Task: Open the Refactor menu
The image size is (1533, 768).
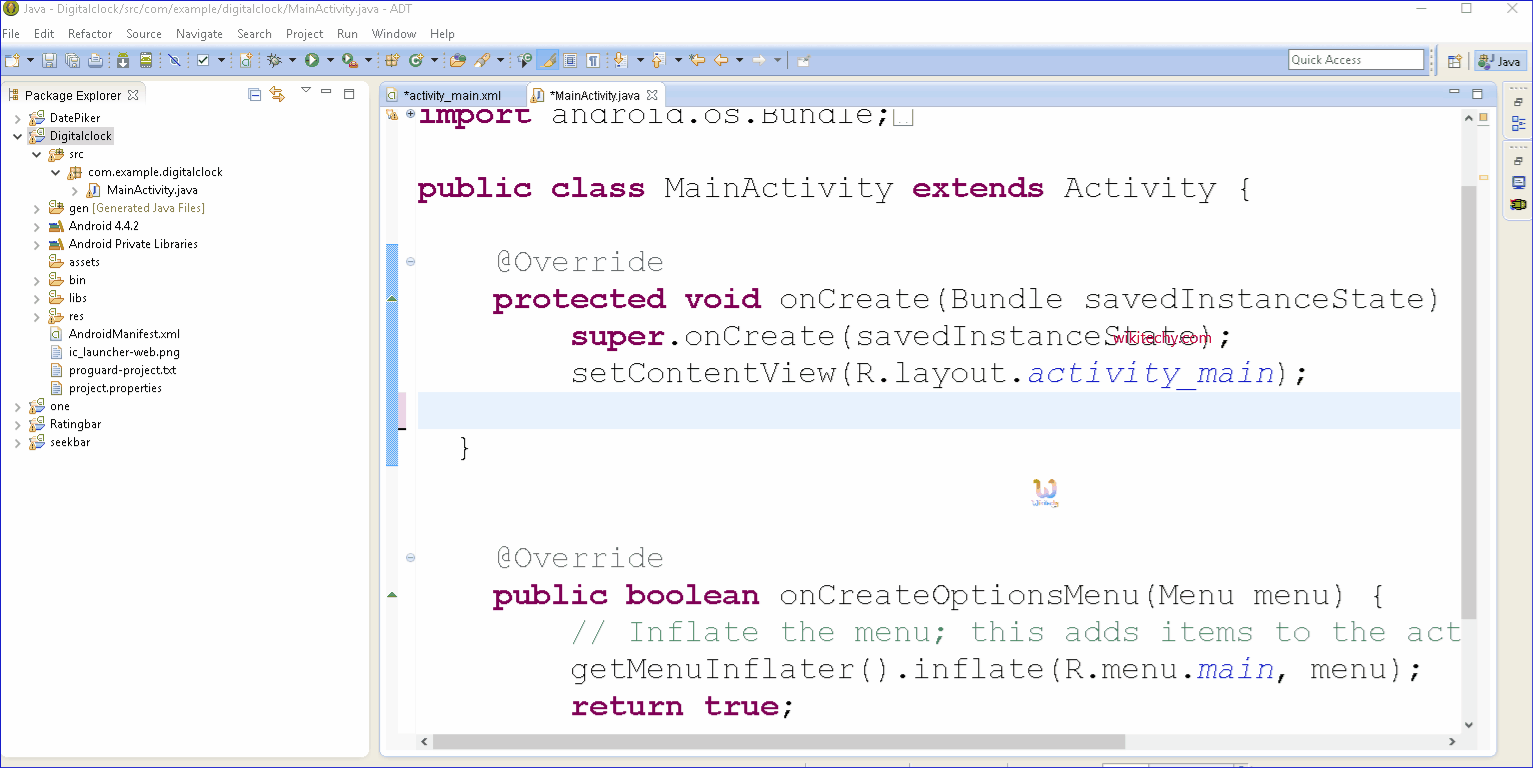Action: (x=90, y=34)
